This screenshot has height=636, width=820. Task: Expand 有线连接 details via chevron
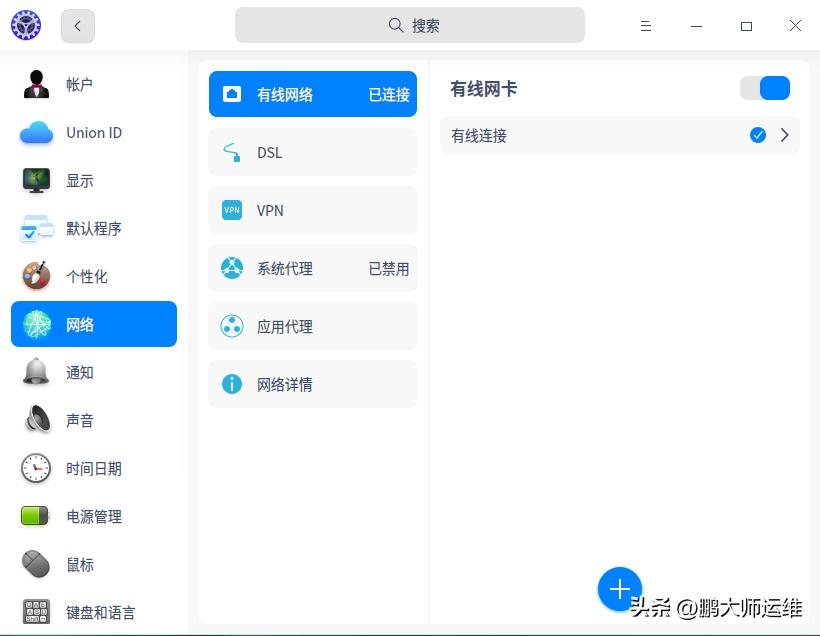[x=785, y=135]
